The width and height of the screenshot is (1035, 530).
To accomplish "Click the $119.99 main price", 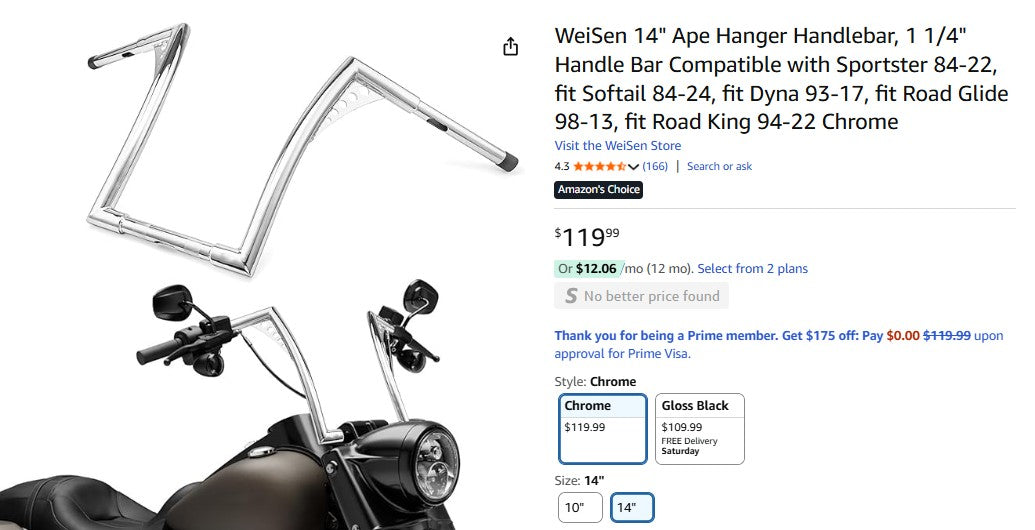I will pyautogui.click(x=587, y=237).
